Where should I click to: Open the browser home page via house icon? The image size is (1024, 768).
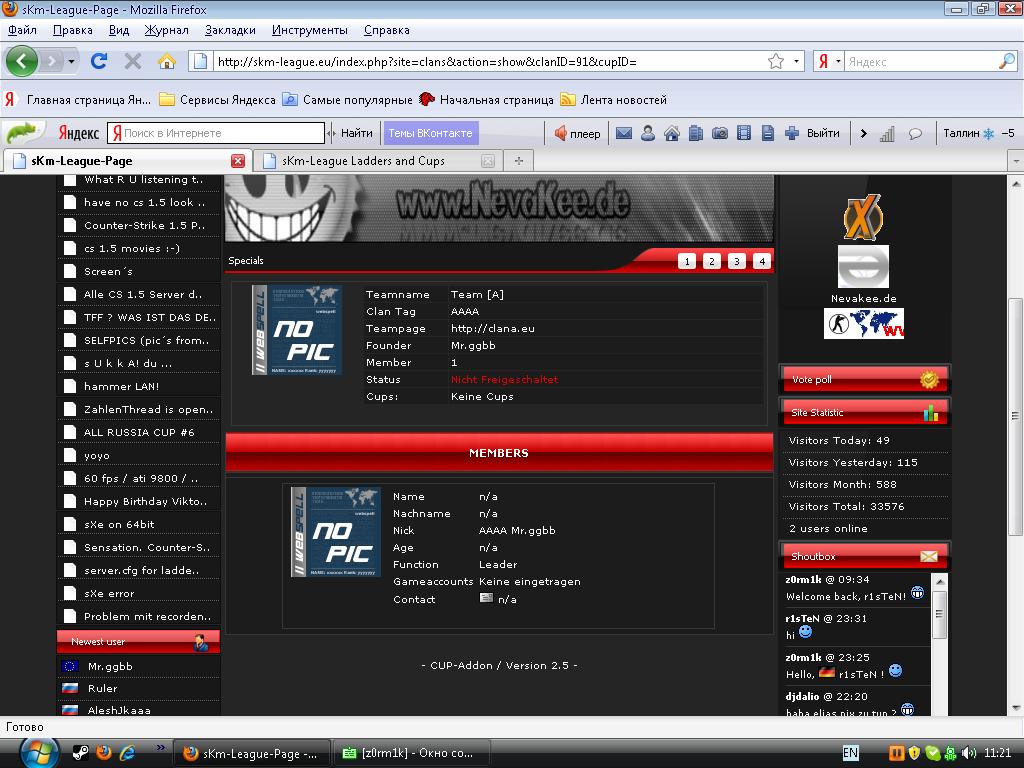[167, 61]
